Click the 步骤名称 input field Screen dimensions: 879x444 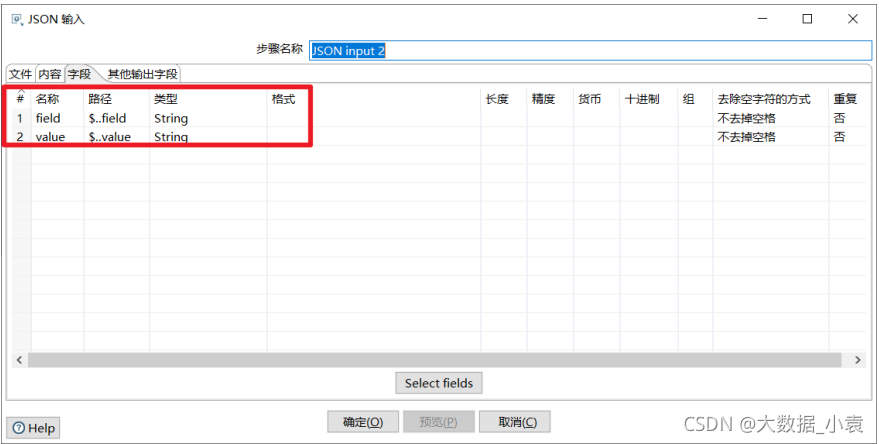click(x=590, y=50)
